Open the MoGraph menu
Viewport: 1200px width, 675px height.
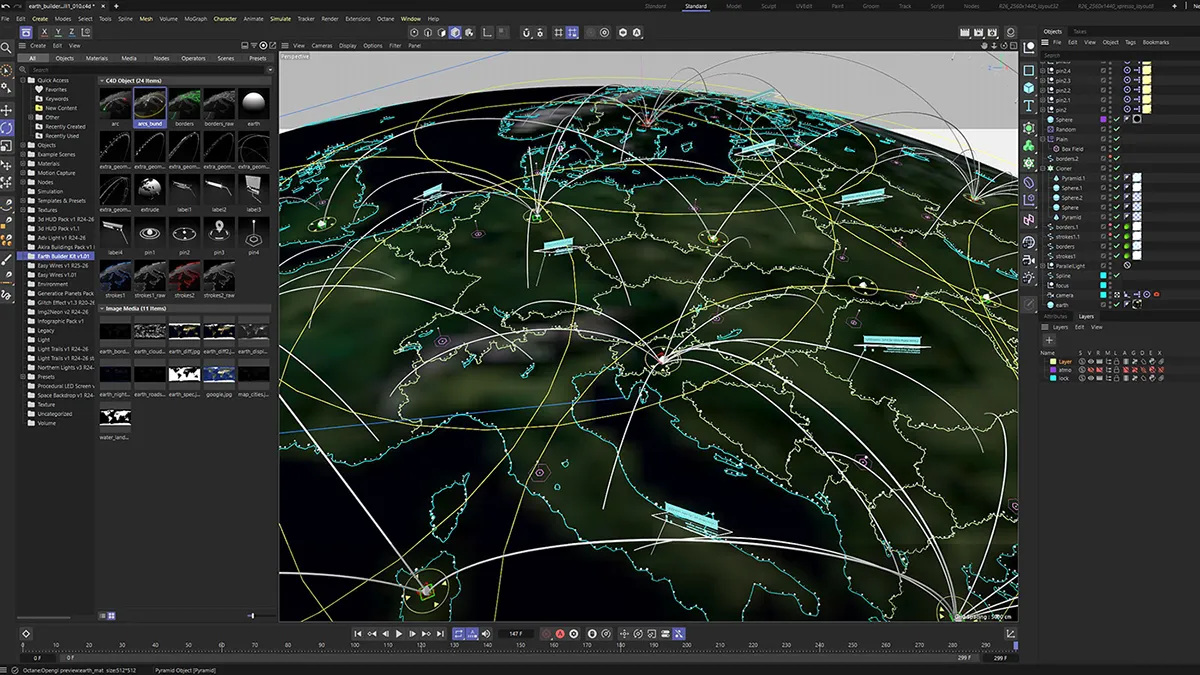pos(196,18)
